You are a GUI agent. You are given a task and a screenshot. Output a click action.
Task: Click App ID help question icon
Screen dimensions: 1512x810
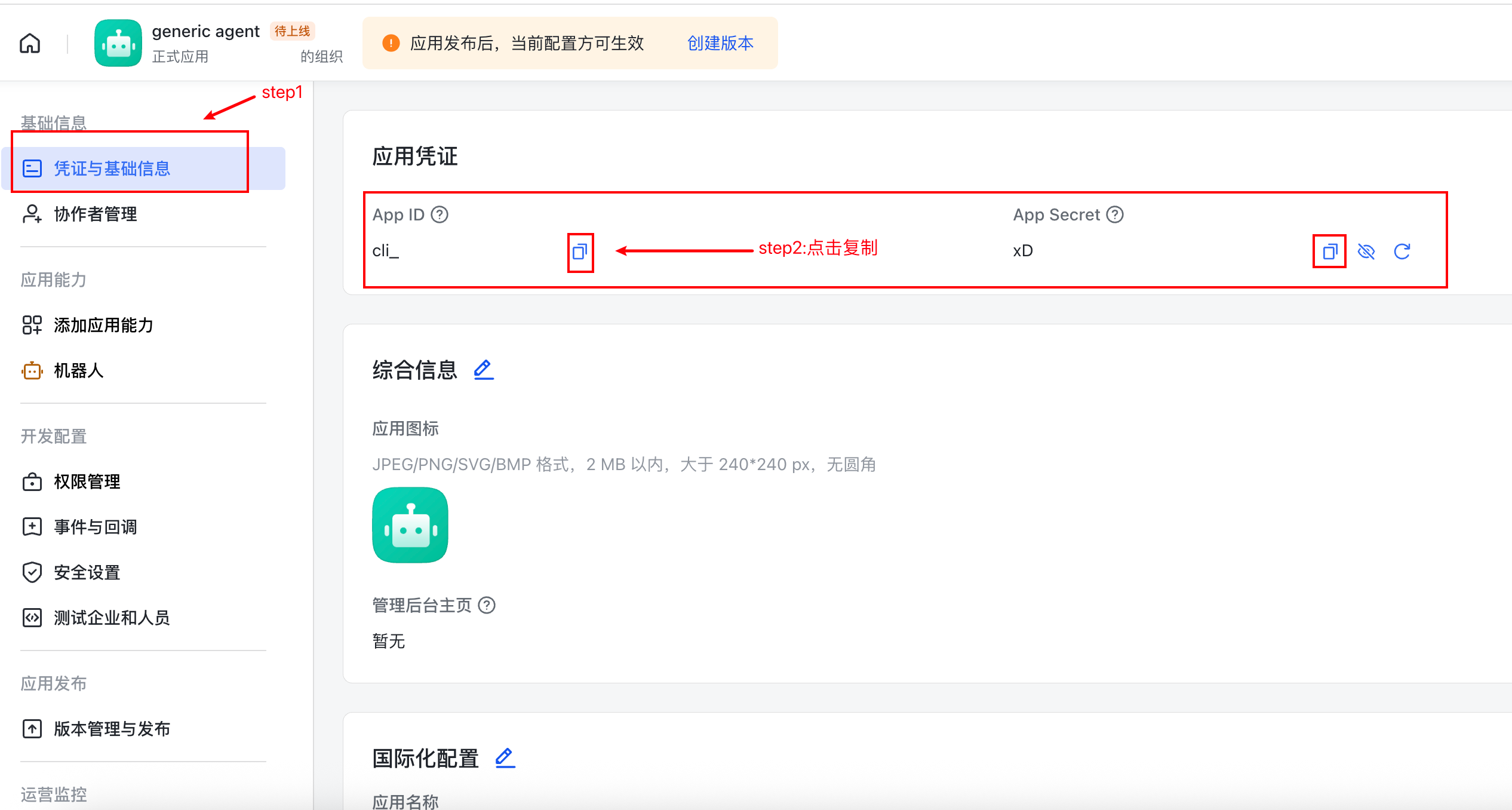pos(440,214)
